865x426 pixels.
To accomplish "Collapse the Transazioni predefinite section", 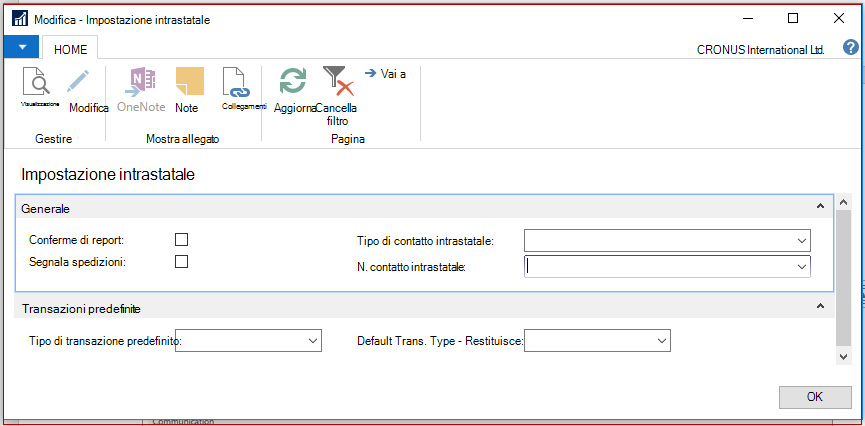I will pos(820,306).
